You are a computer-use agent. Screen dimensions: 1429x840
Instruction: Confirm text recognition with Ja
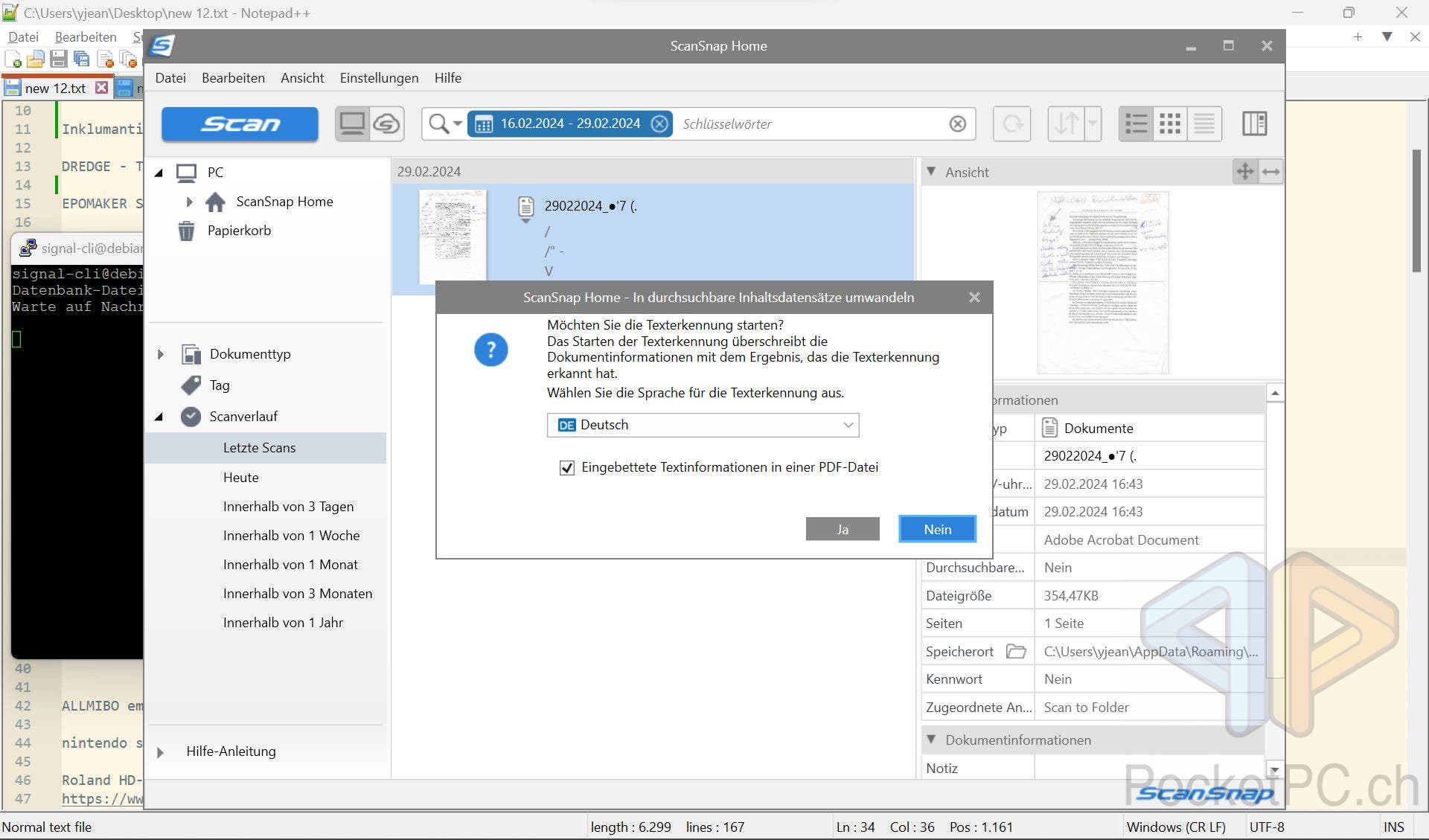tap(843, 529)
